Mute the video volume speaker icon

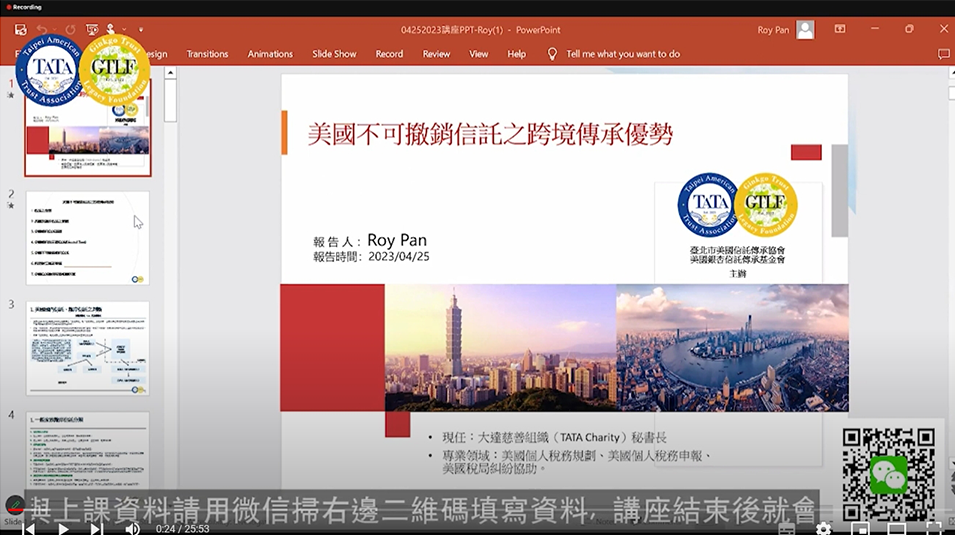(x=132, y=528)
